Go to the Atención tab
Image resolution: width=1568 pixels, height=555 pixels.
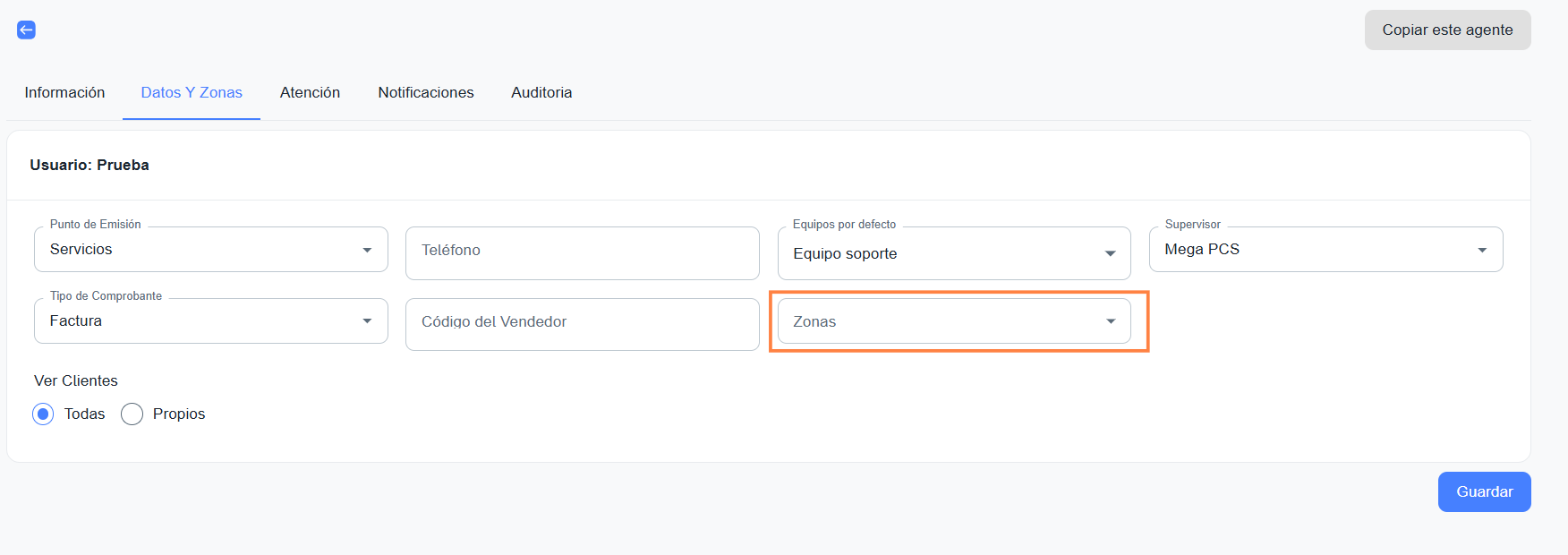(x=310, y=92)
